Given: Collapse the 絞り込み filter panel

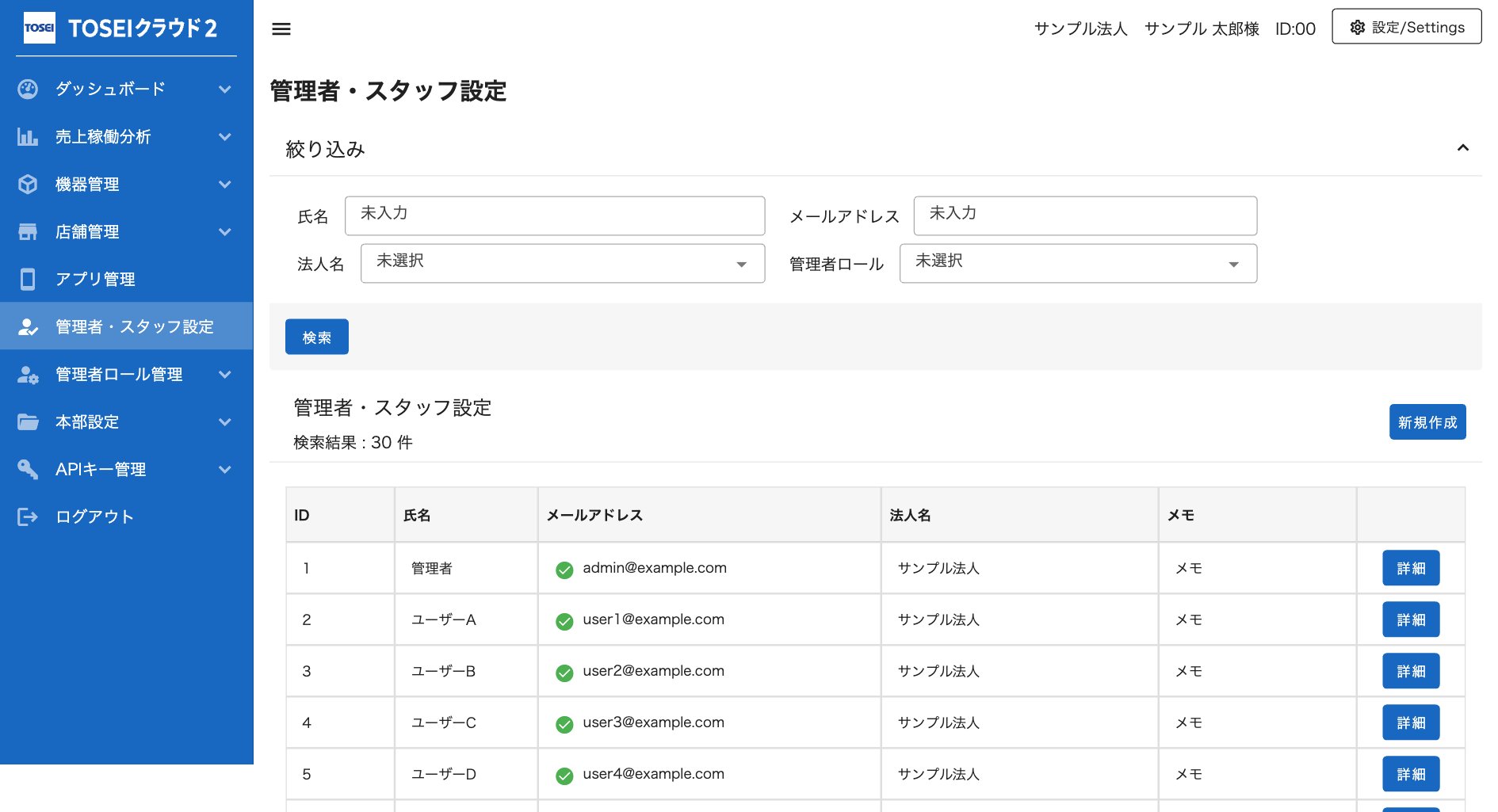Looking at the screenshot, I should [x=1463, y=148].
